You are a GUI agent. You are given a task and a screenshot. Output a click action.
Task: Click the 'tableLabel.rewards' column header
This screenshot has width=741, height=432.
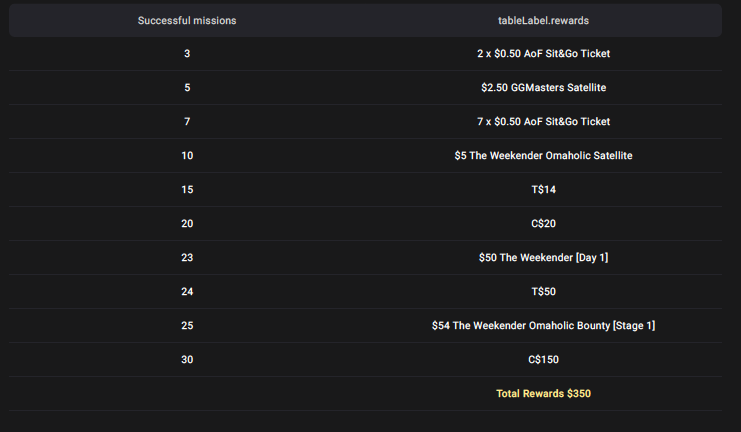tap(543, 21)
